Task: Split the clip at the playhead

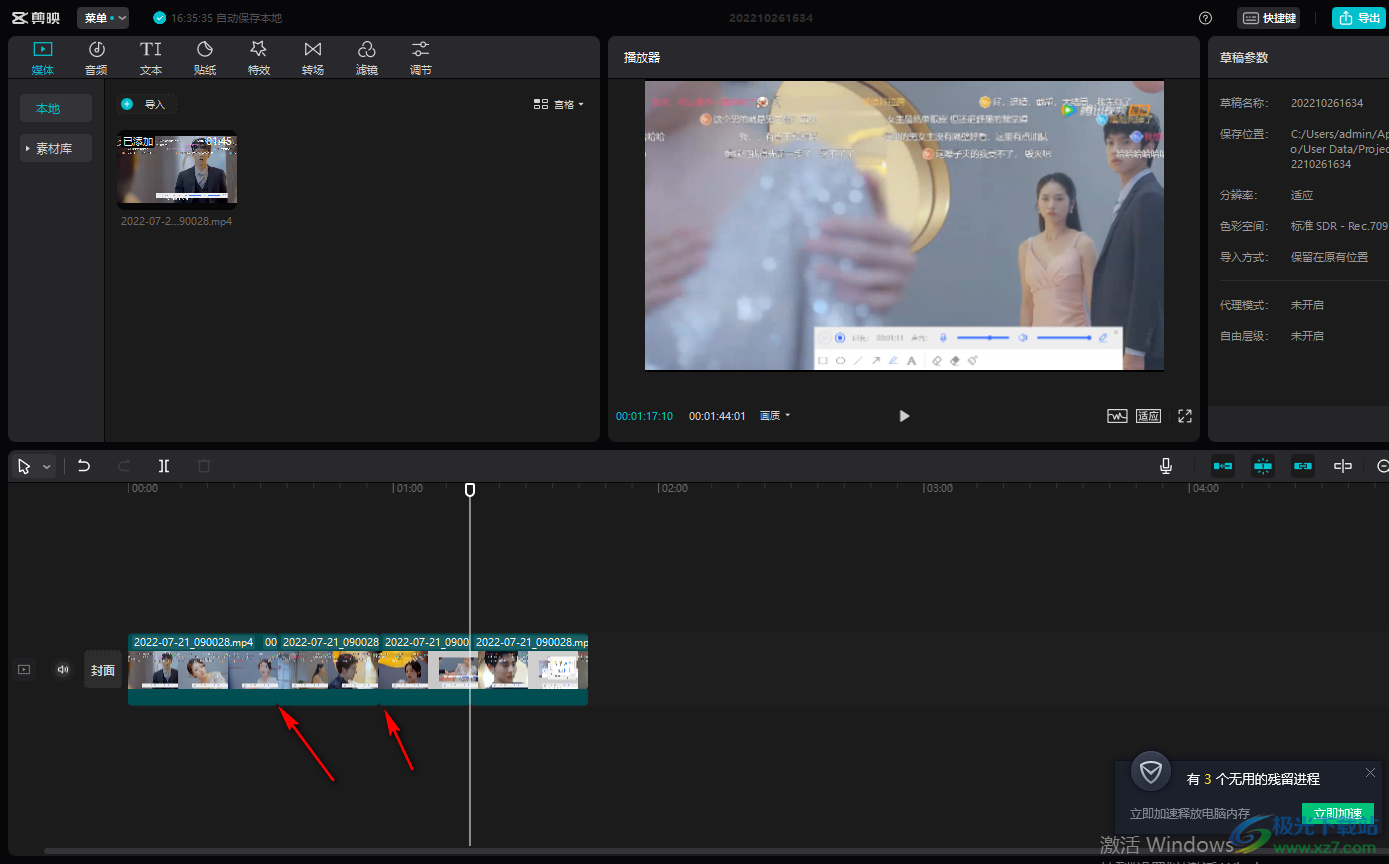Action: [x=164, y=466]
